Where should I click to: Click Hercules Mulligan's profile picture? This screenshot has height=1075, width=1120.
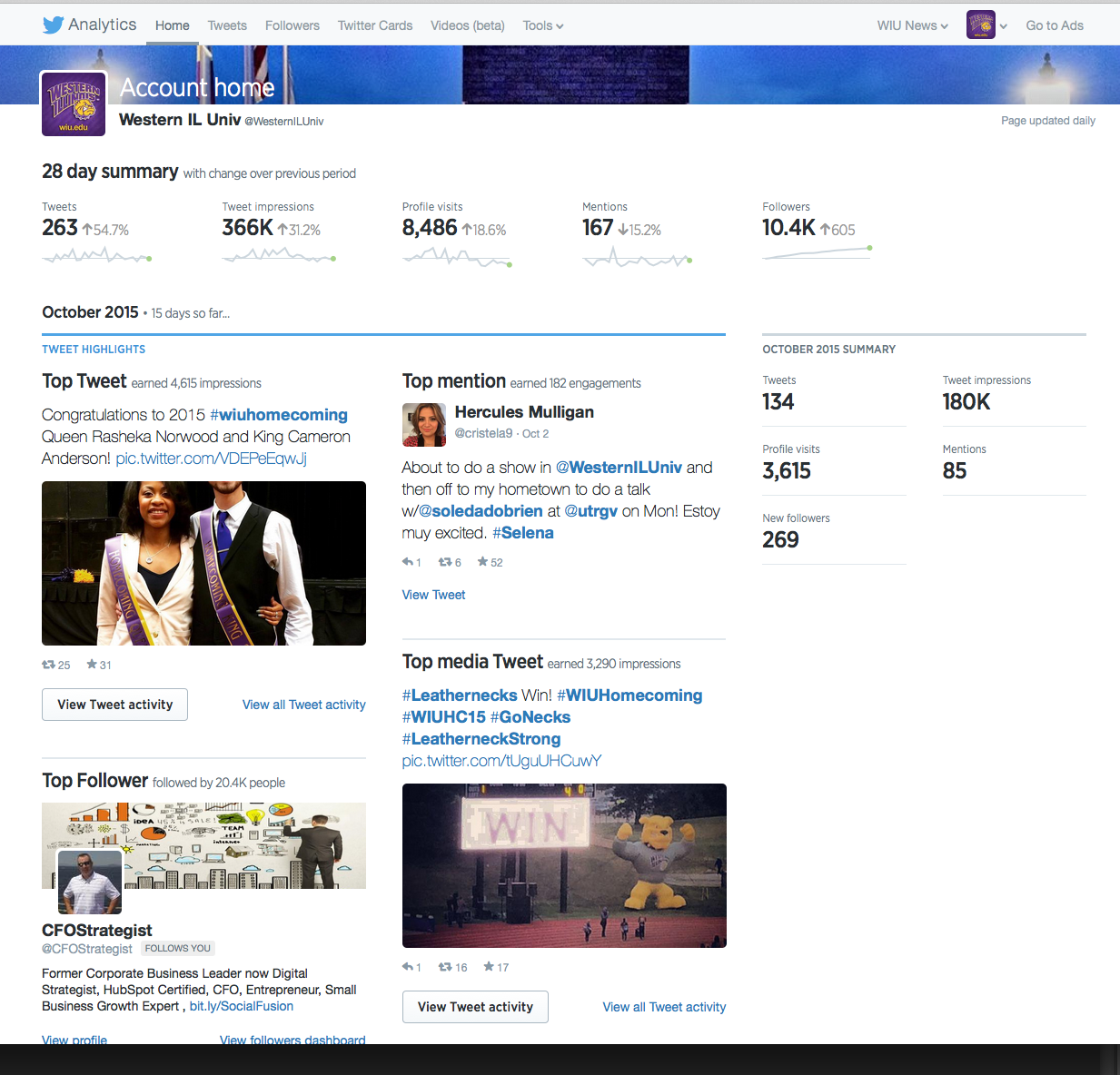[x=424, y=425]
